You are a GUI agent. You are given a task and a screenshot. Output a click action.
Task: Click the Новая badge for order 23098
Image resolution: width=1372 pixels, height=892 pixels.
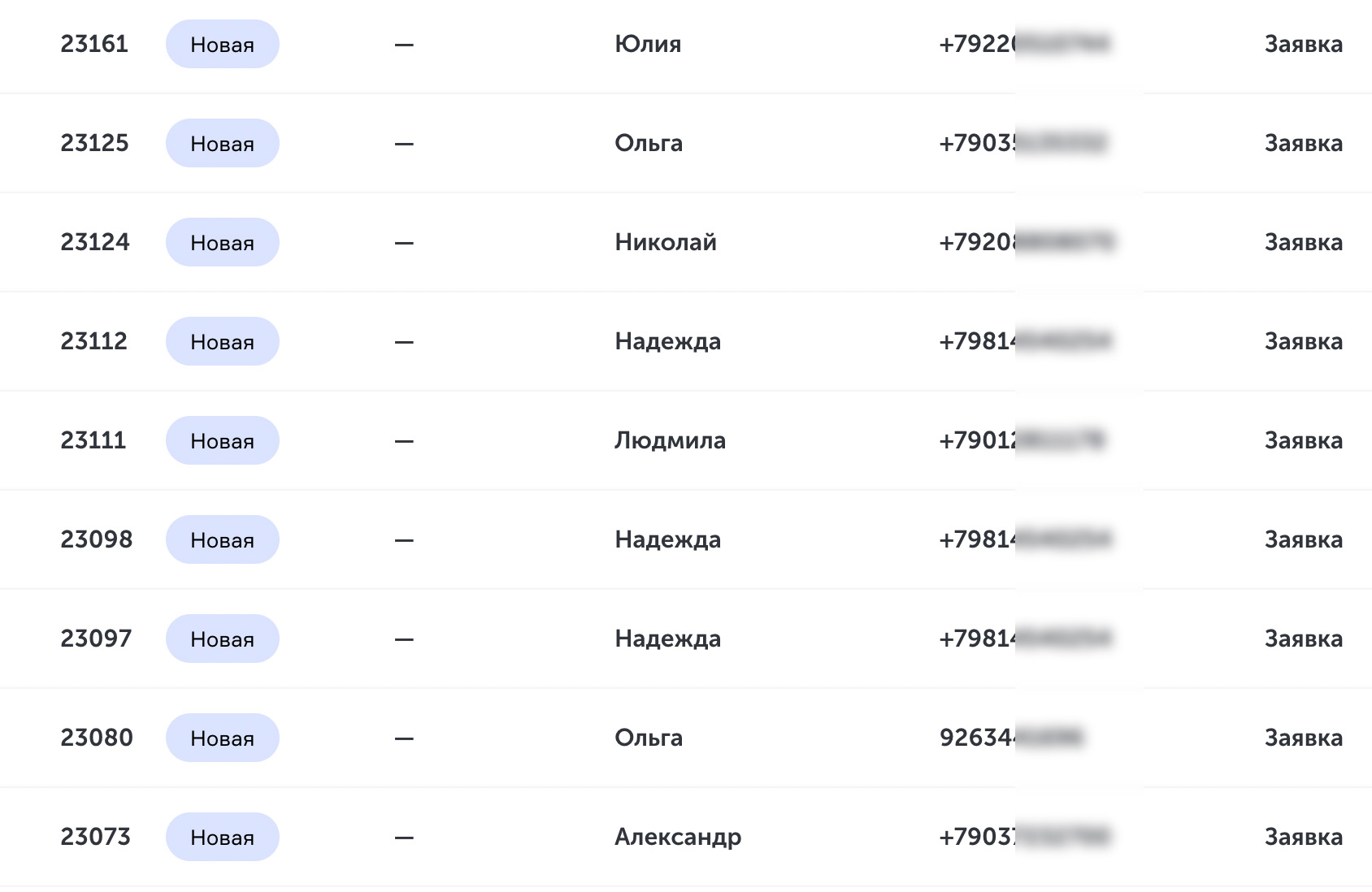[223, 539]
